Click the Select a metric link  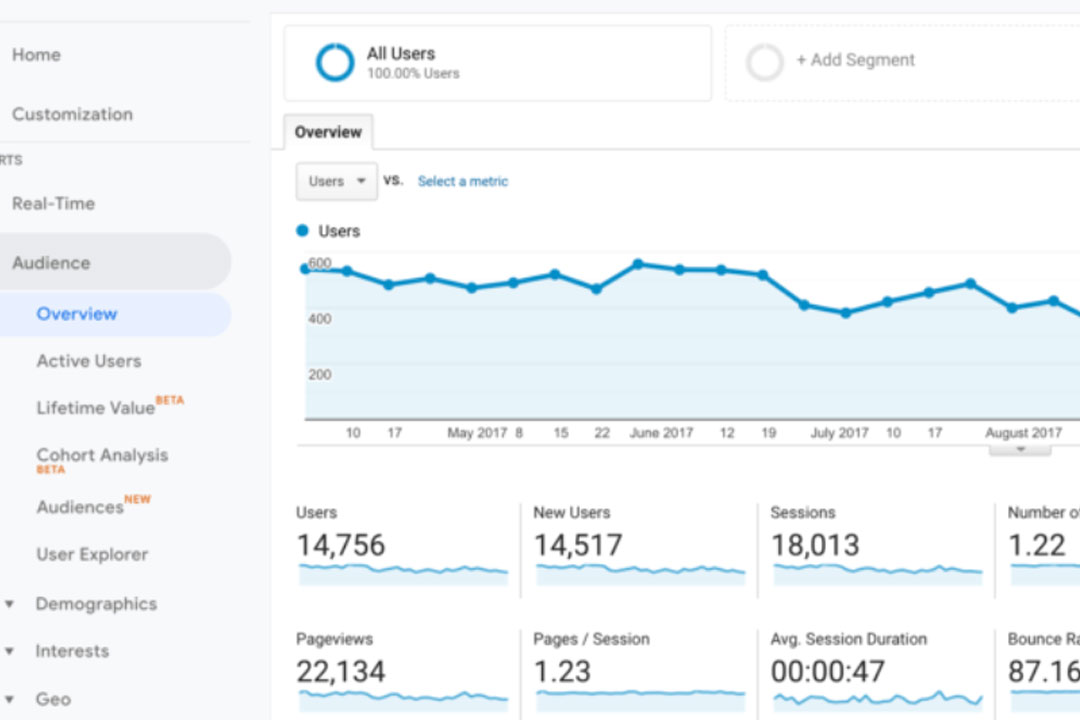point(462,181)
